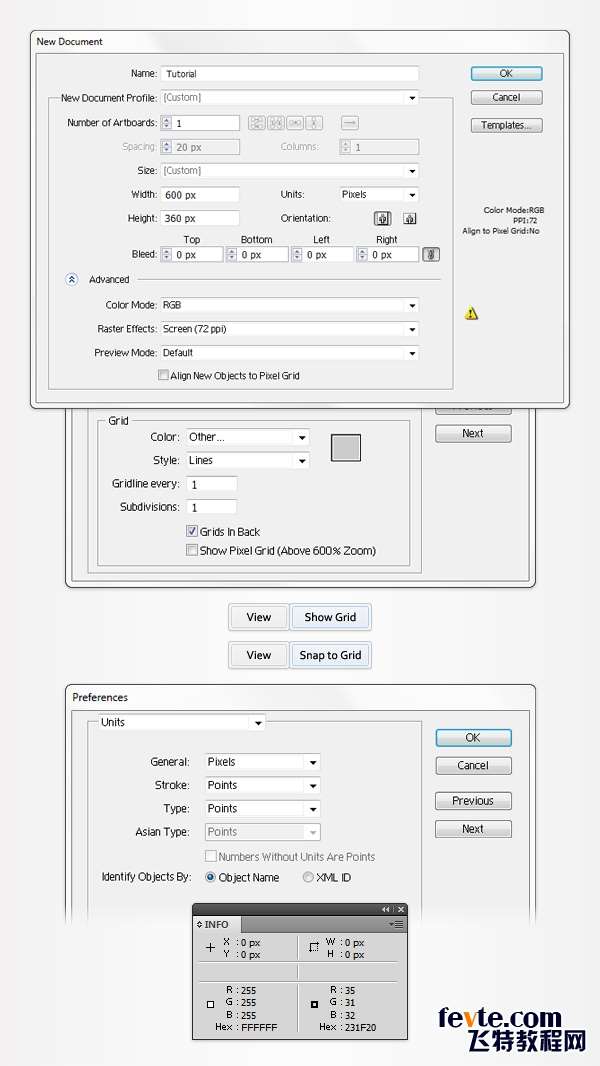The image size is (600, 1066).
Task: Click the Number of Artboards stepper arrows
Action: pos(166,123)
